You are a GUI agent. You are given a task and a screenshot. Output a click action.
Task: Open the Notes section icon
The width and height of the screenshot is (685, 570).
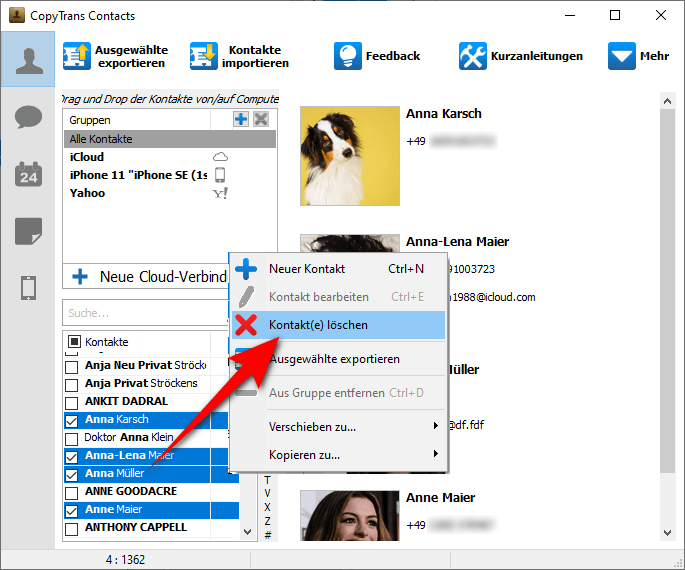coord(28,231)
